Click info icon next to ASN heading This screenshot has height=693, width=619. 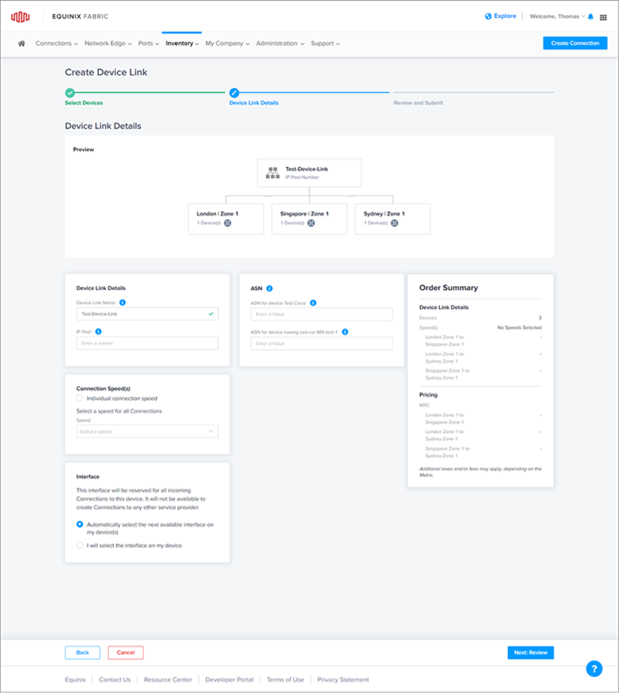coord(270,288)
